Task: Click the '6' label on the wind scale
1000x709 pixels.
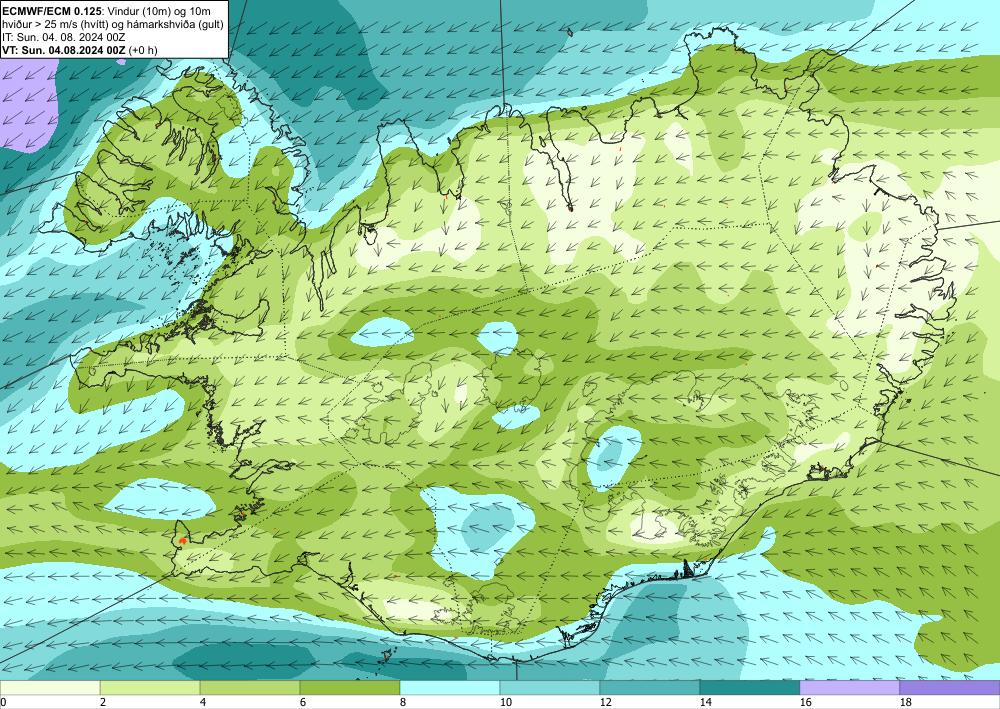Action: click(x=303, y=703)
